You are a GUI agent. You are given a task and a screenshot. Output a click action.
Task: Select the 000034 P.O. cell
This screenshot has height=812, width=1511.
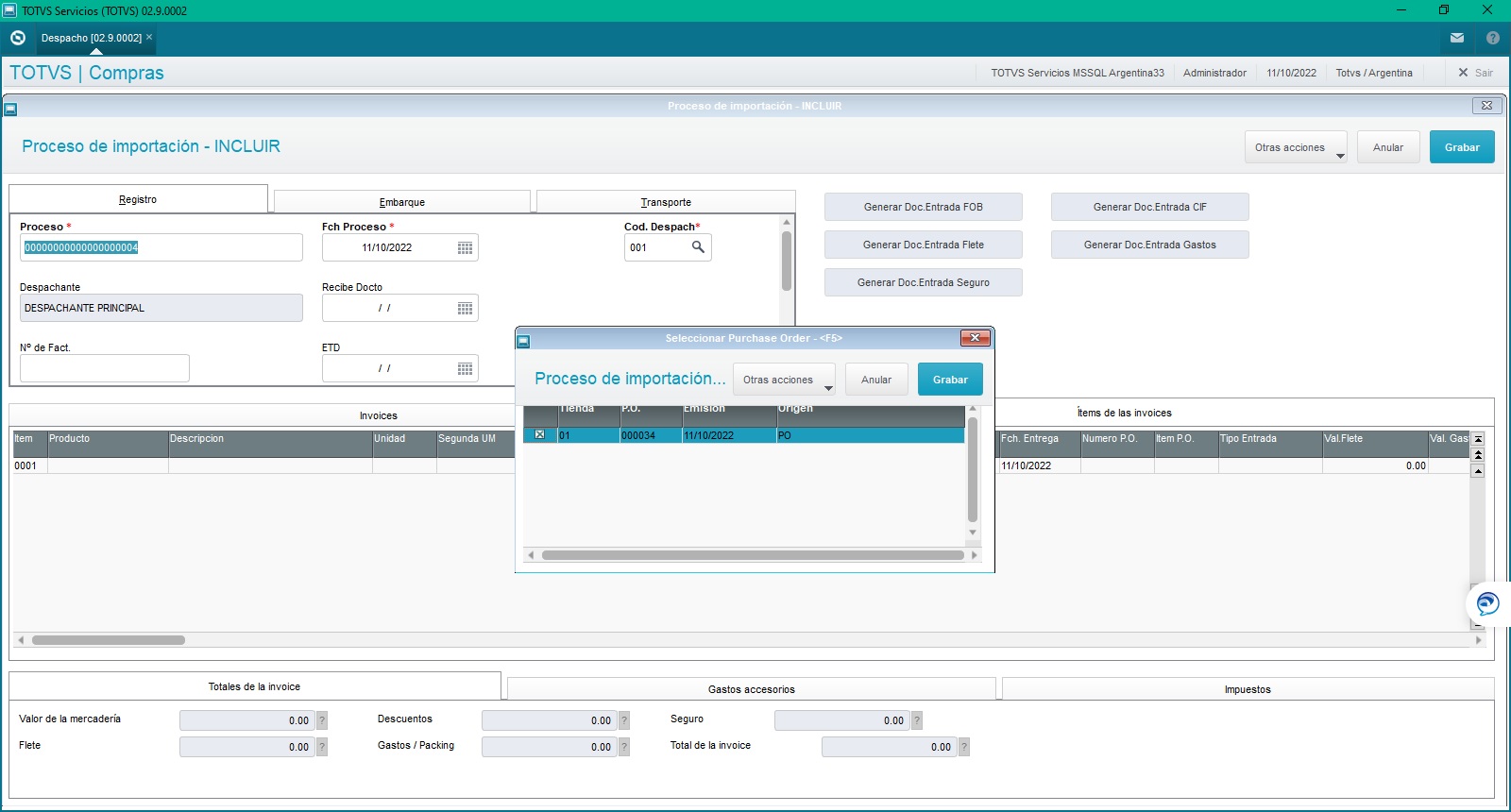(x=651, y=435)
